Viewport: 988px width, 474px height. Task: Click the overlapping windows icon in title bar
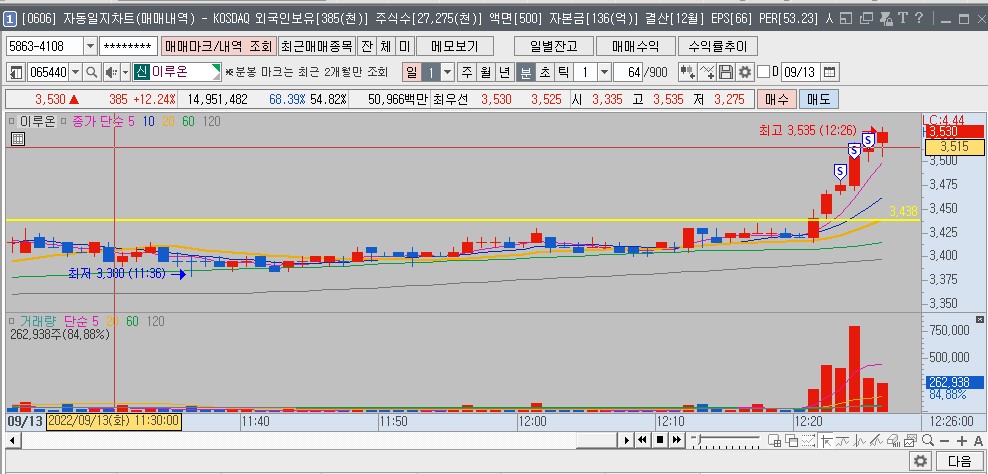coord(868,18)
